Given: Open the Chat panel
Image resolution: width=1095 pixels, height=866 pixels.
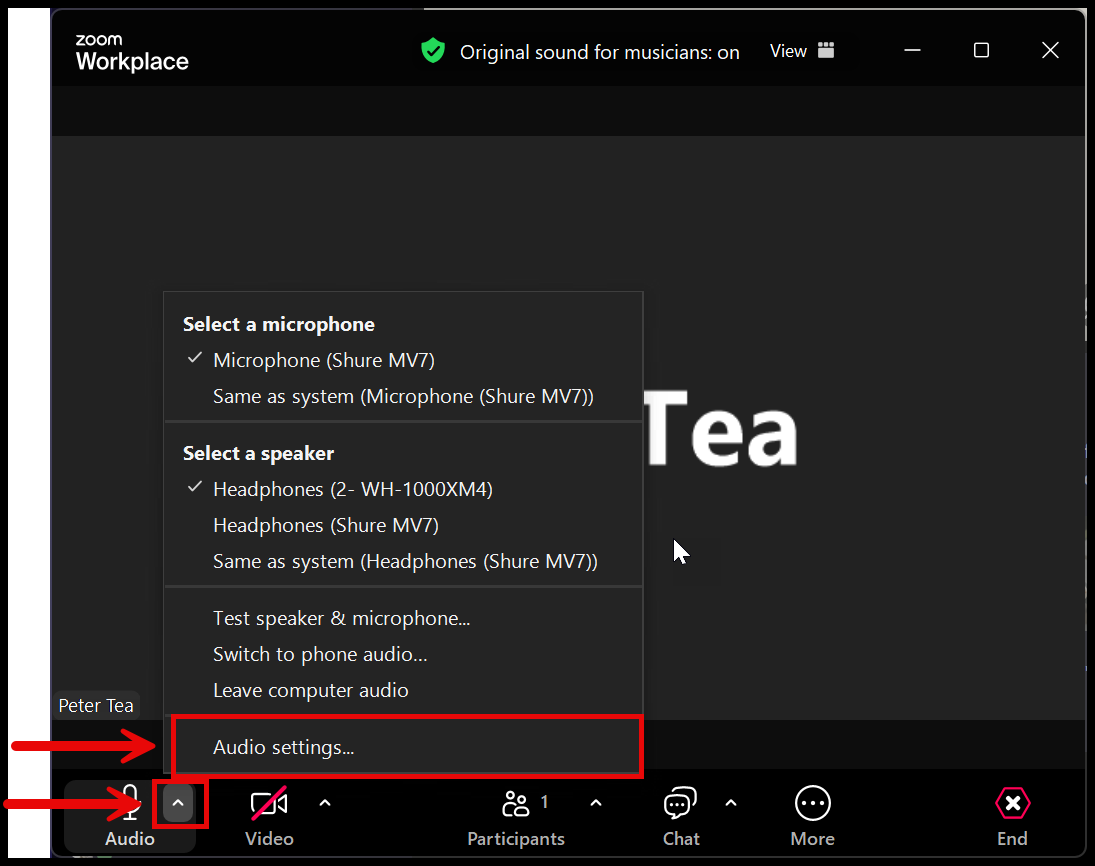Looking at the screenshot, I should point(681,803).
